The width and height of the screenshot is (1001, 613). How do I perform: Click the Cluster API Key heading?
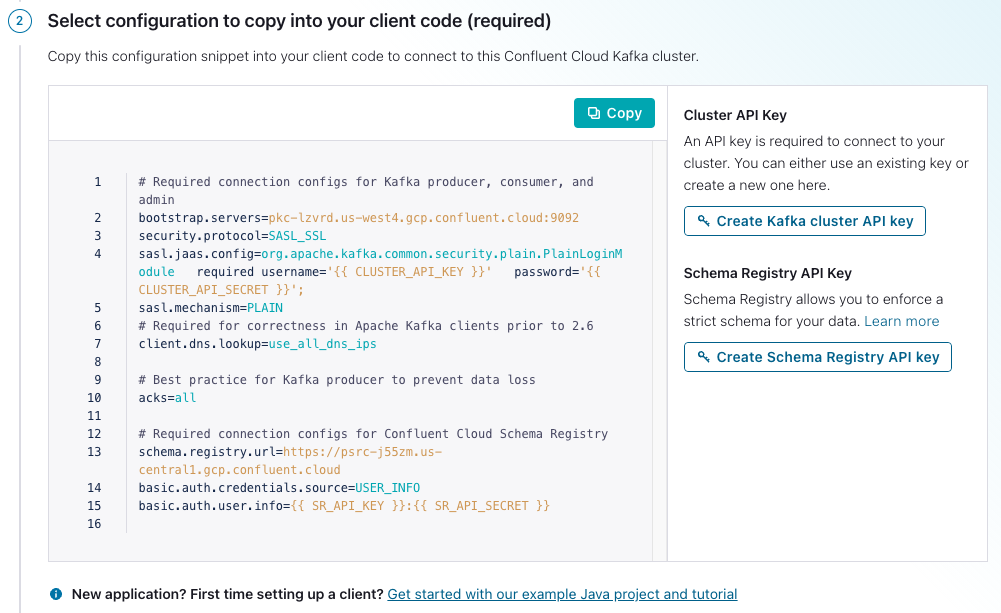tap(735, 115)
